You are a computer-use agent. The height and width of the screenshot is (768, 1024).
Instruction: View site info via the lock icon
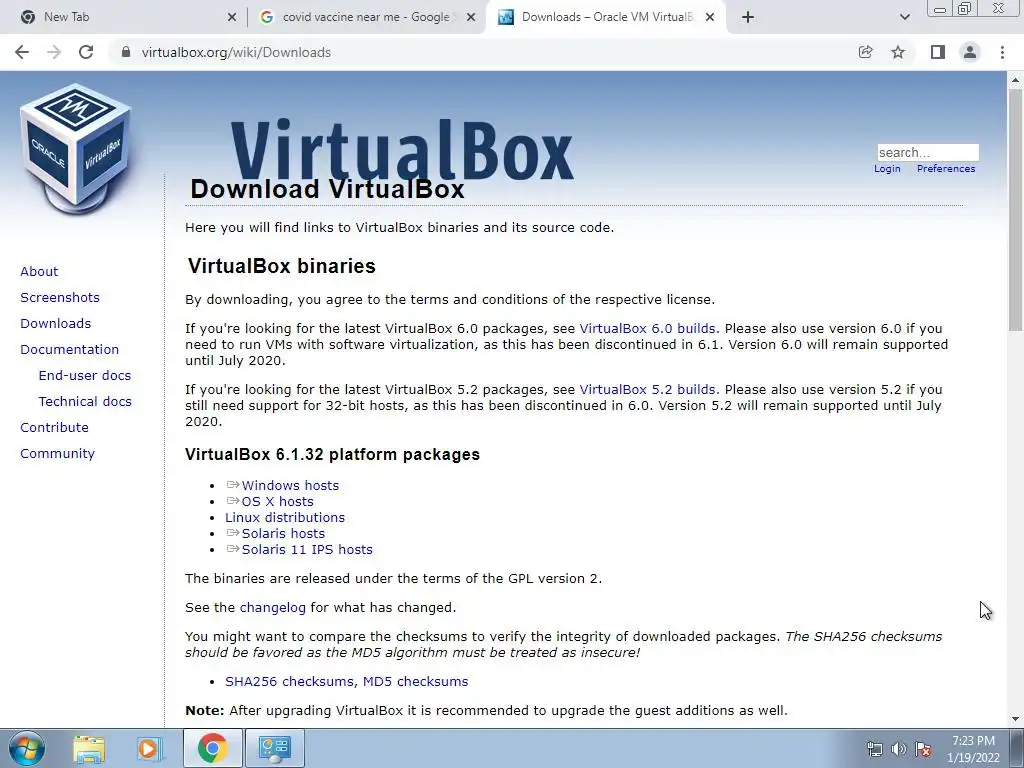(126, 52)
